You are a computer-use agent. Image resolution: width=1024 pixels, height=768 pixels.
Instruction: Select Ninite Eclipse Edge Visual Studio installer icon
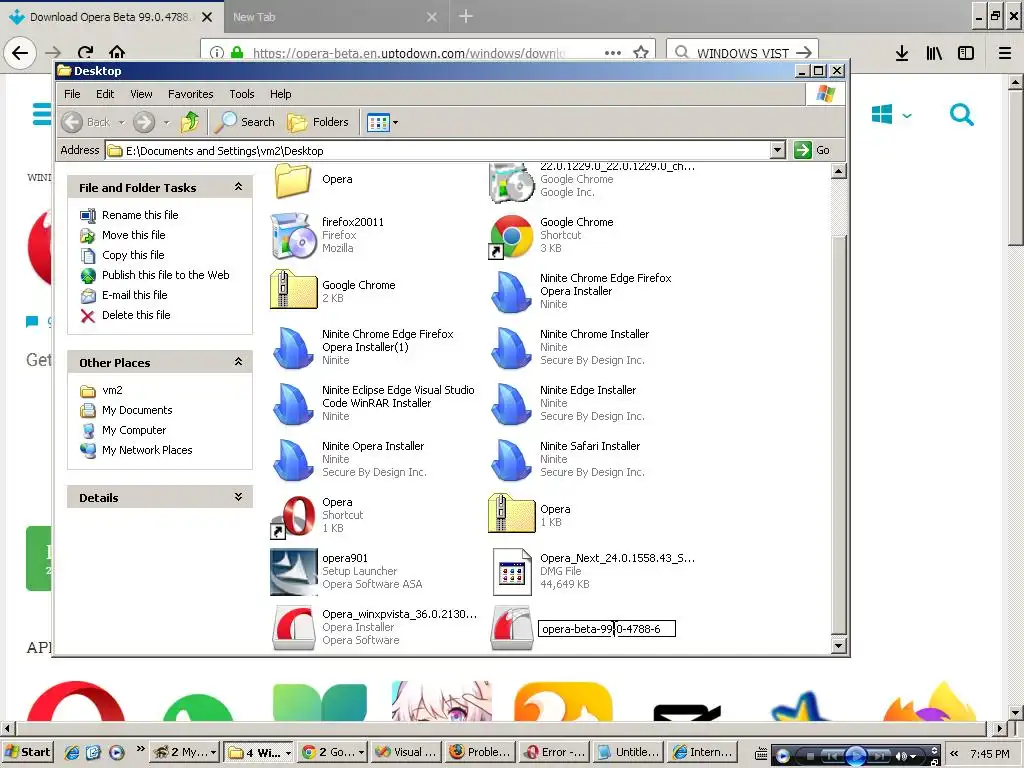pos(294,404)
